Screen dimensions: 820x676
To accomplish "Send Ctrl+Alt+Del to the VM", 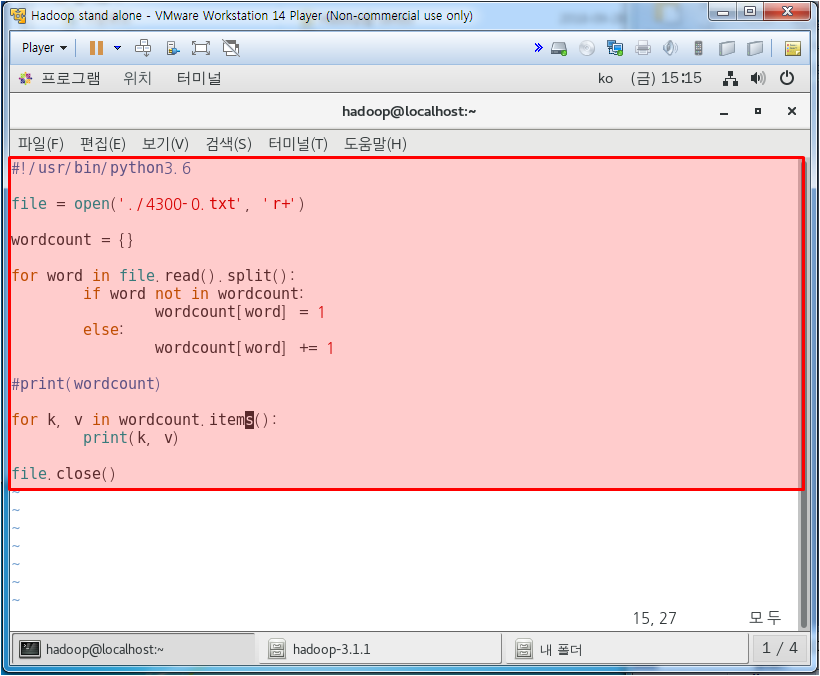I will click(x=143, y=48).
